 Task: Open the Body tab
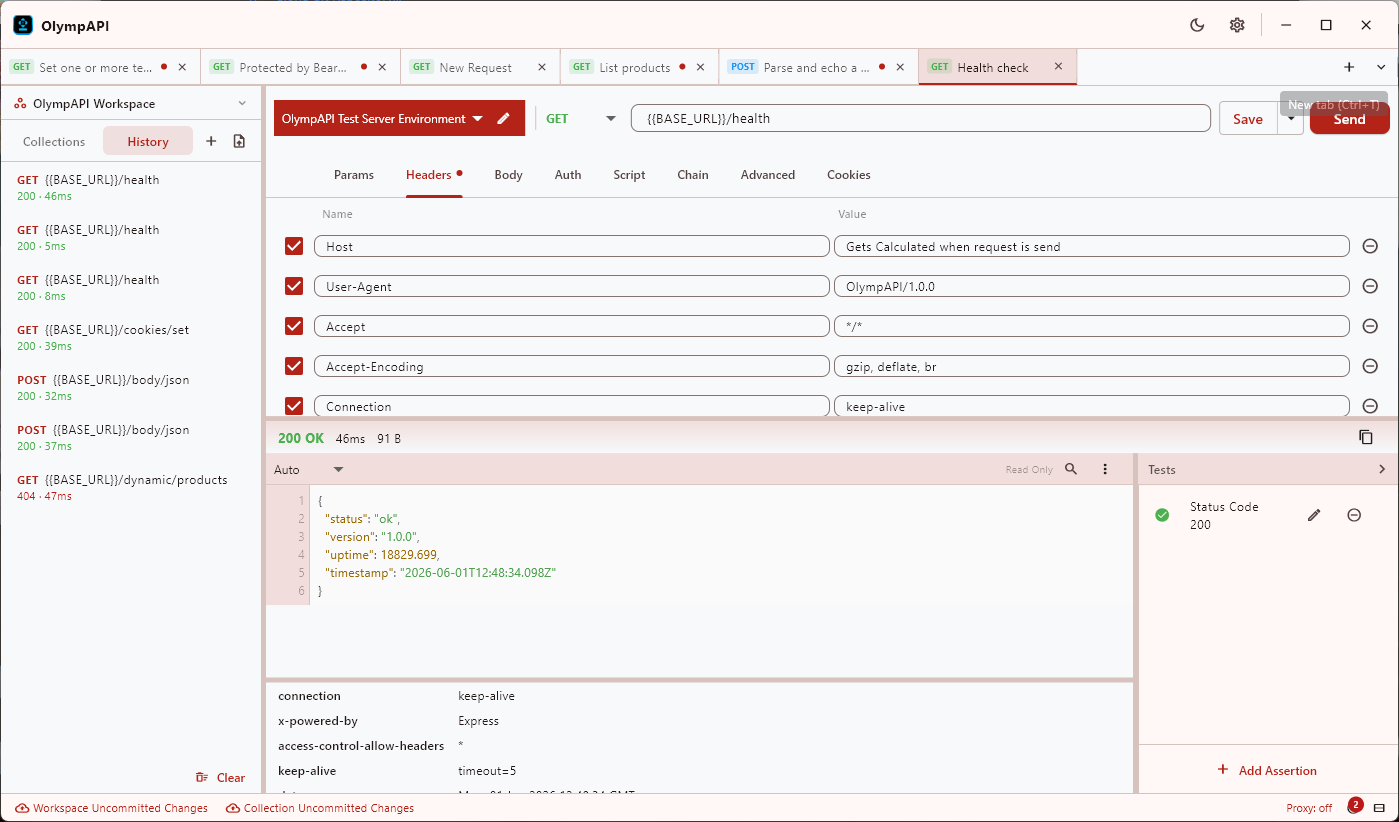pos(508,174)
